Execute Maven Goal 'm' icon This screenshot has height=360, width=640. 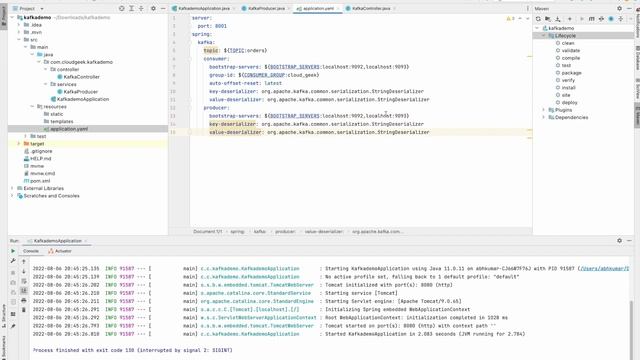(591, 19)
